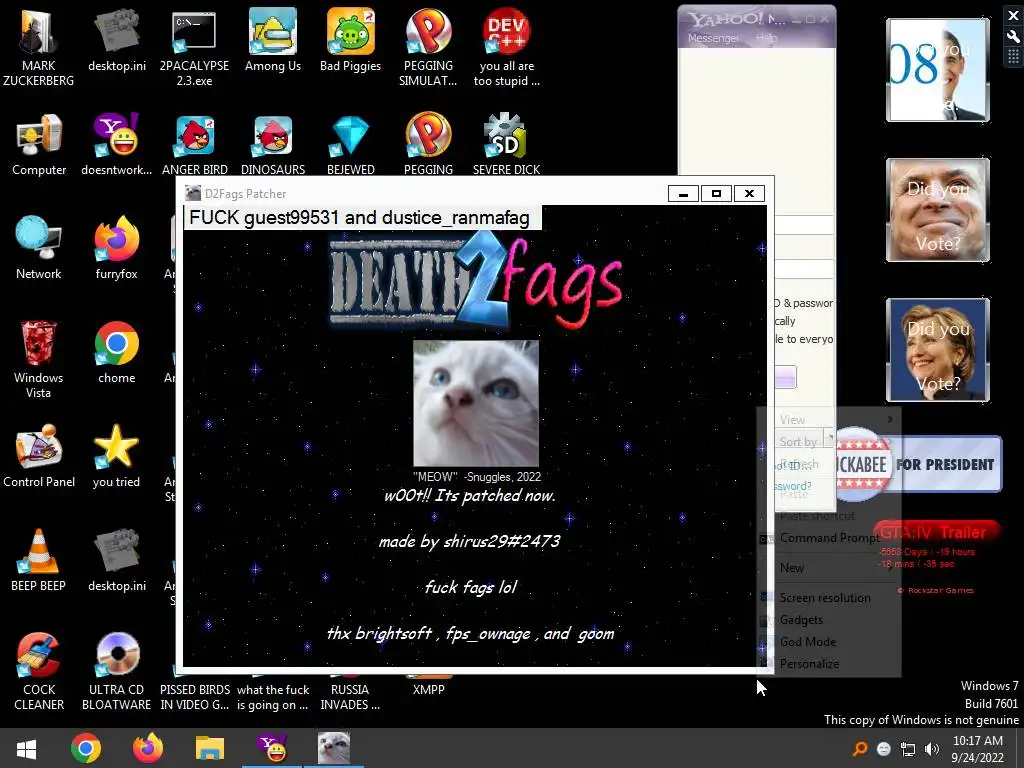Select the 'you tried' star icon
The width and height of the screenshot is (1024, 768).
click(117, 456)
